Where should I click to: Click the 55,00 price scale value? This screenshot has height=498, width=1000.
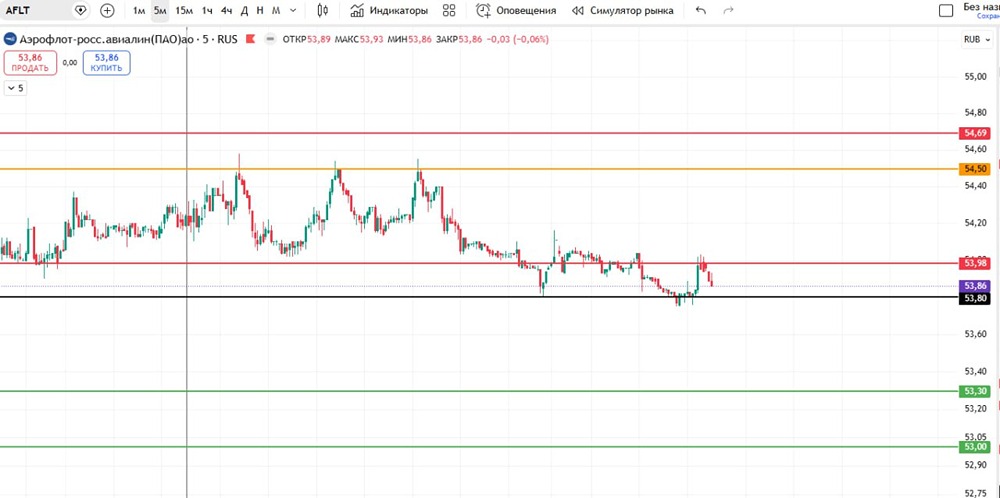pyautogui.click(x=976, y=77)
